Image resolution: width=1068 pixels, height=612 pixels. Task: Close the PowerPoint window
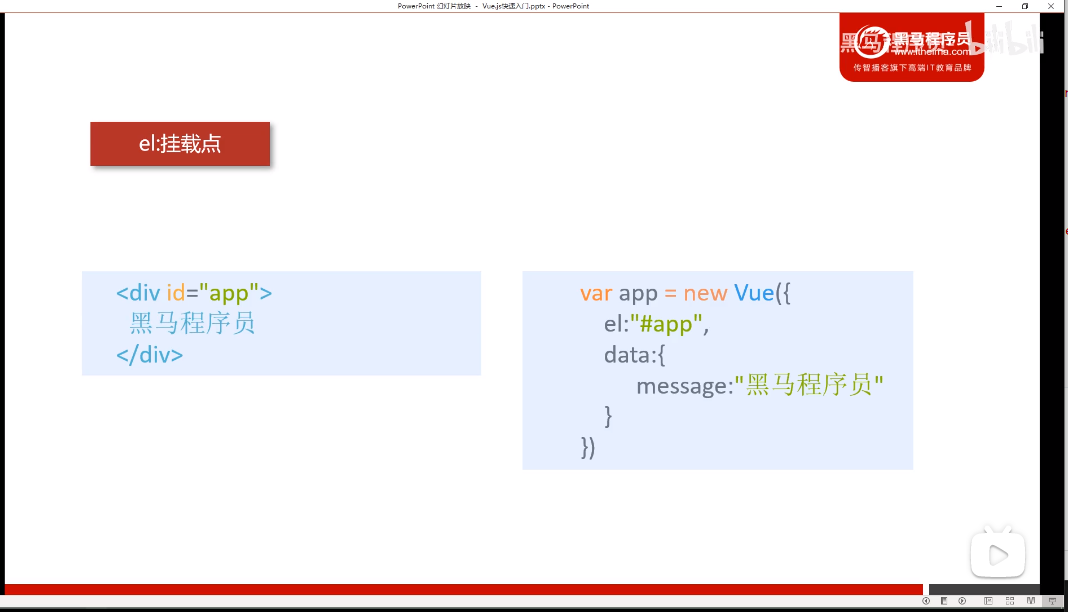point(1051,5)
